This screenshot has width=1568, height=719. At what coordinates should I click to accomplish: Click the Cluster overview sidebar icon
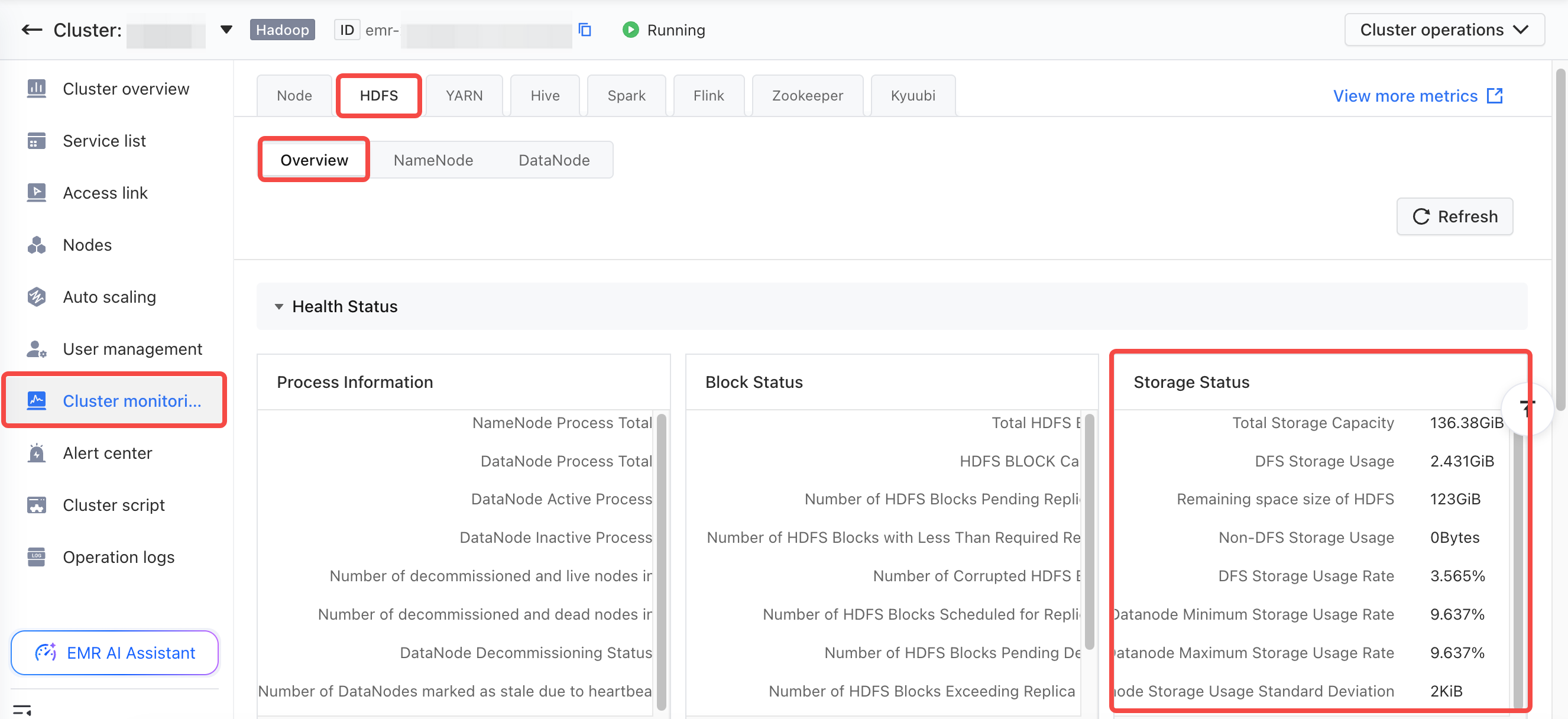(37, 89)
